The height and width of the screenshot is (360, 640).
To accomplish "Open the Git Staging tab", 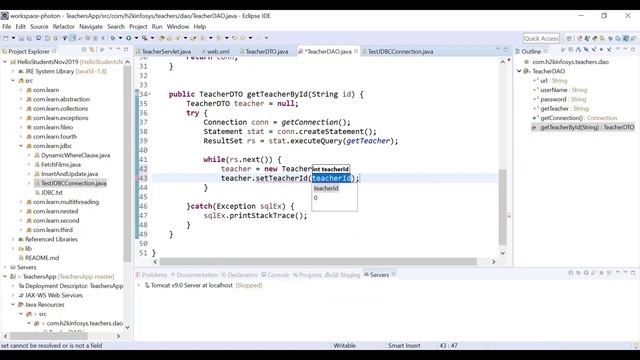I will (x=342, y=275).
